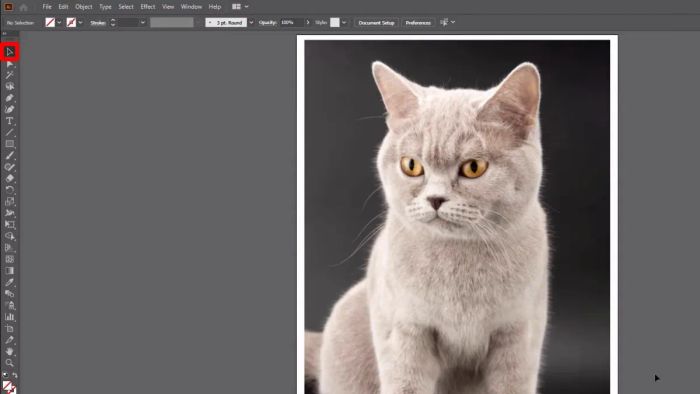The height and width of the screenshot is (394, 700).
Task: Click the Opacity 100% field
Action: tap(292, 22)
